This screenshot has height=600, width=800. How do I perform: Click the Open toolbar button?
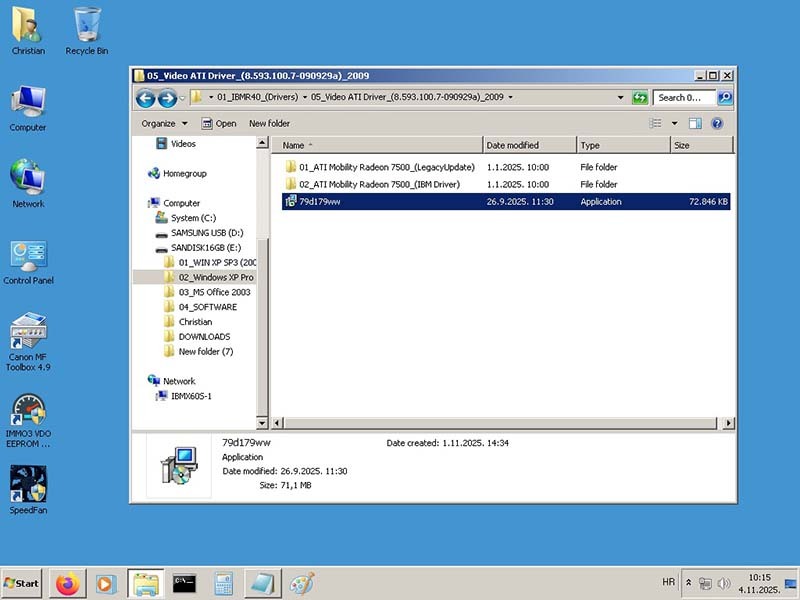coord(219,124)
